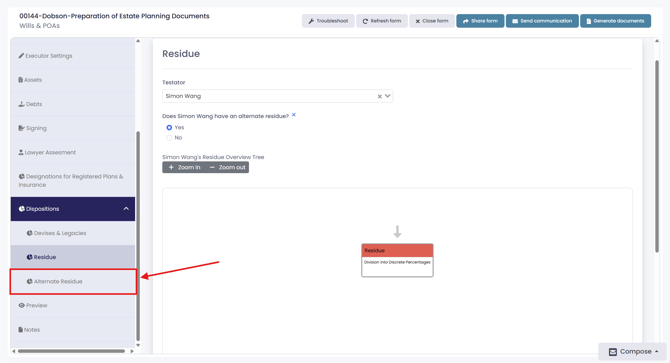Click the Lawyer Assessment person icon

21,152
